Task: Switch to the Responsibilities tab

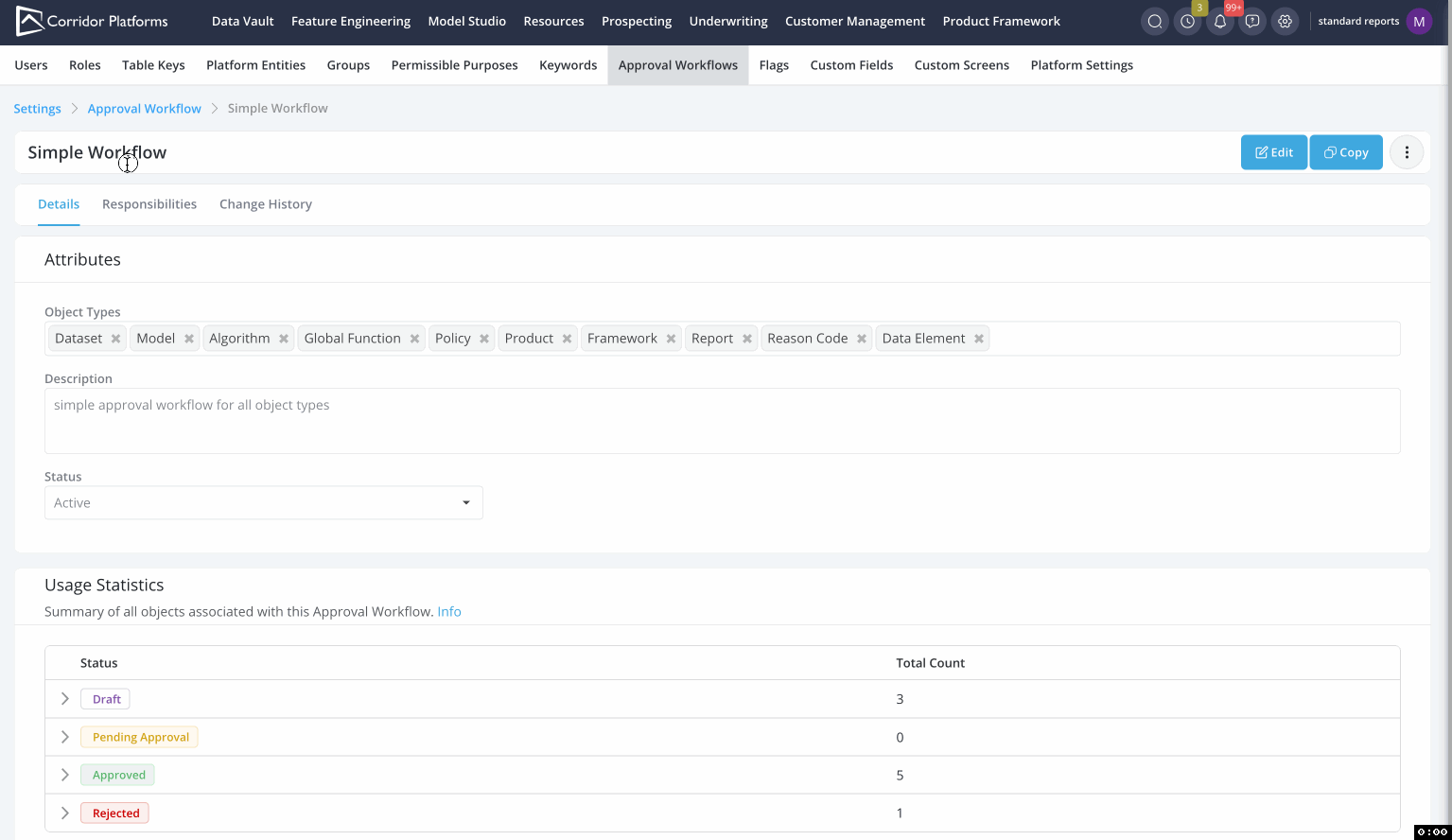Action: pos(149,204)
